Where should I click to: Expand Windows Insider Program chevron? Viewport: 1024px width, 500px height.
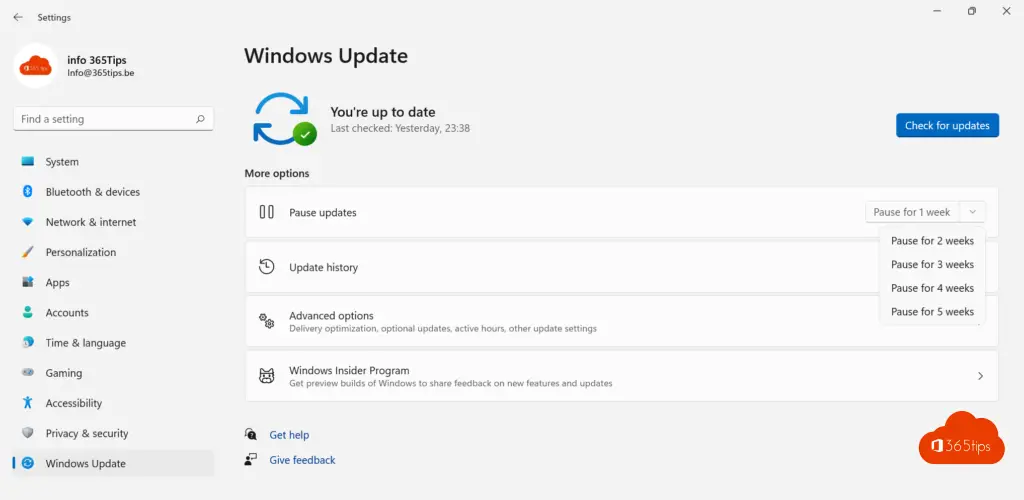980,376
